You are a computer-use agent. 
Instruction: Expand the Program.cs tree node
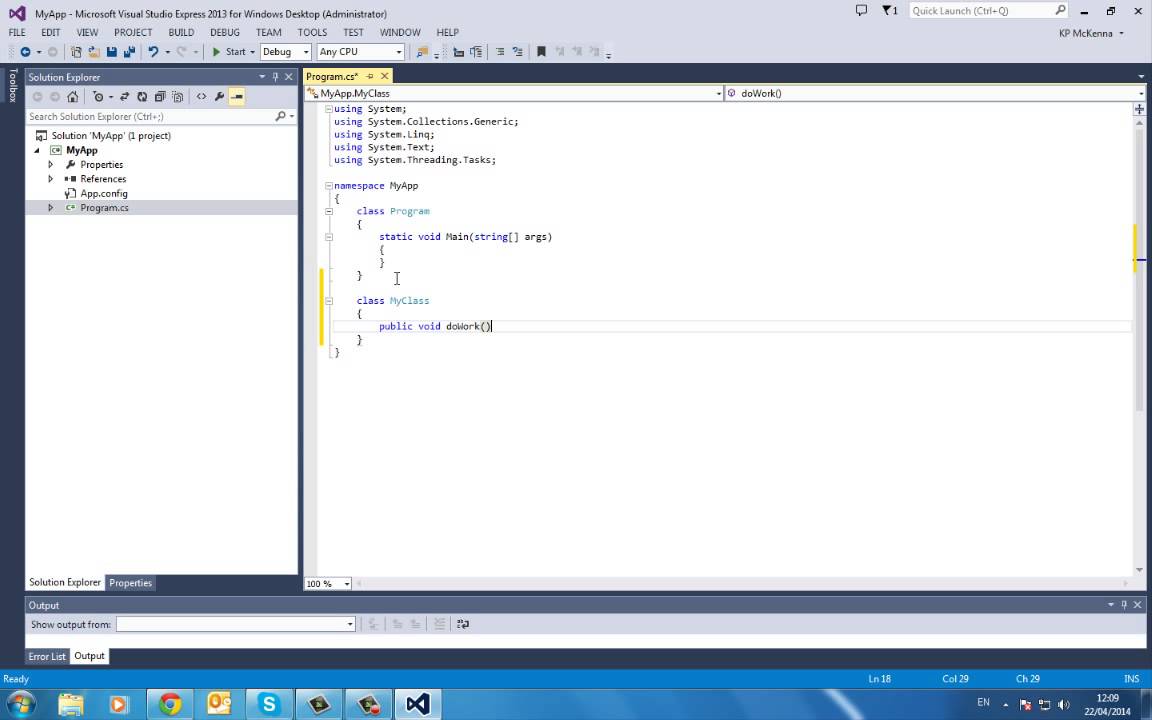51,208
